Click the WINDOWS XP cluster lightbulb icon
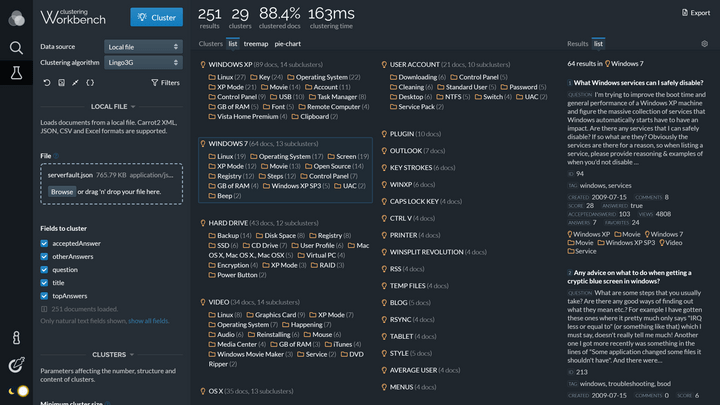The height and width of the screenshot is (405, 720). tap(202, 65)
